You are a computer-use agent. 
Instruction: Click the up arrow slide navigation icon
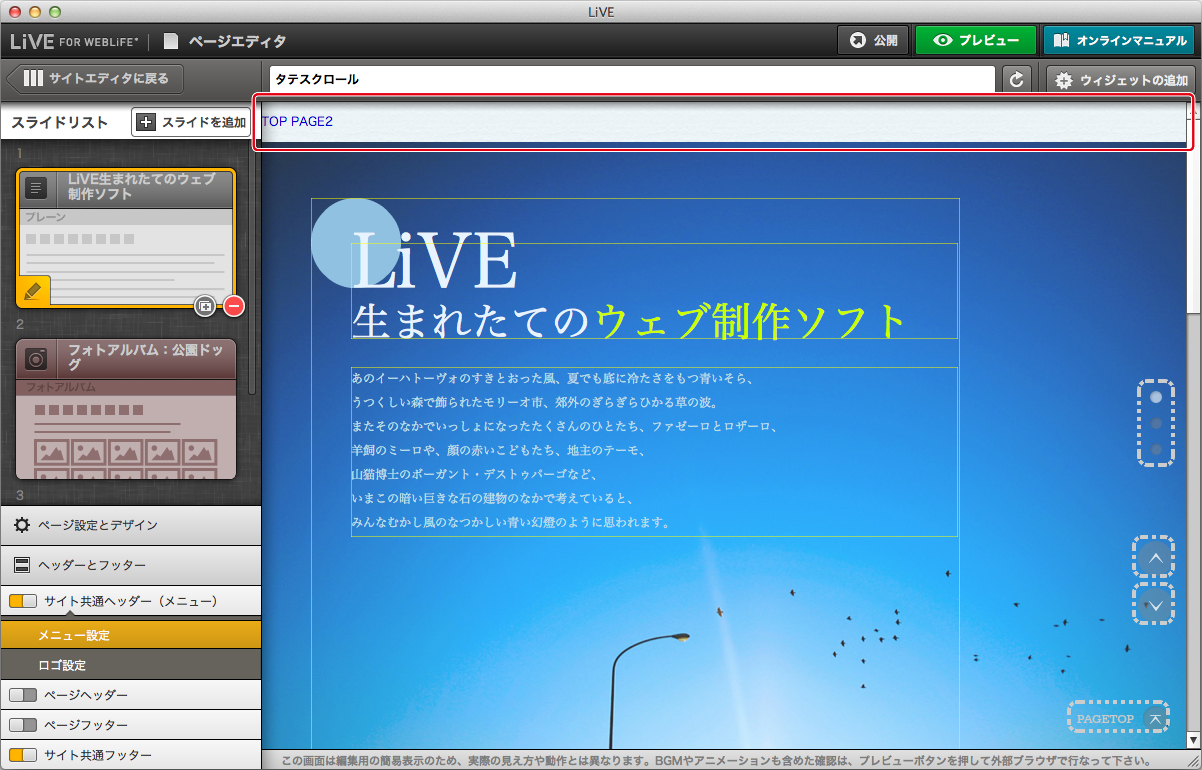(x=1156, y=557)
